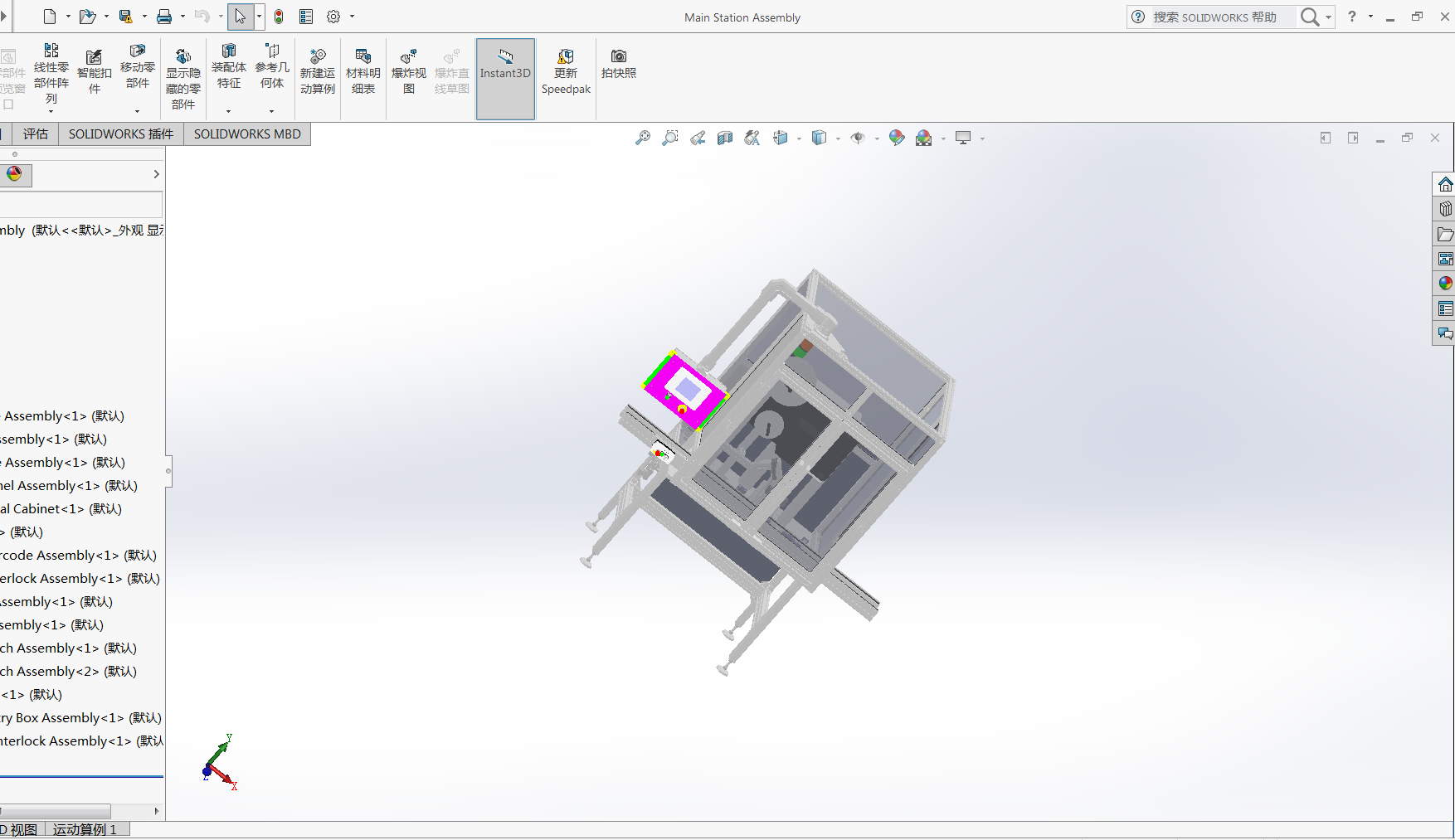Image resolution: width=1455 pixels, height=840 pixels.
Task: Expand the dropdown under 装配体特征
Action: (228, 111)
